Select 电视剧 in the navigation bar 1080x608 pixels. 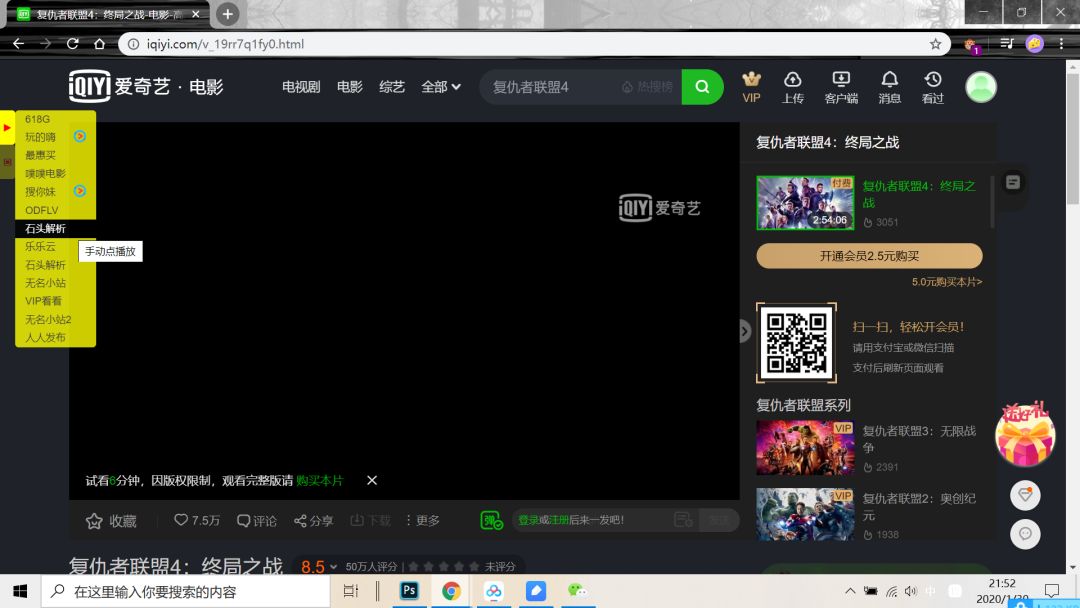click(x=301, y=87)
